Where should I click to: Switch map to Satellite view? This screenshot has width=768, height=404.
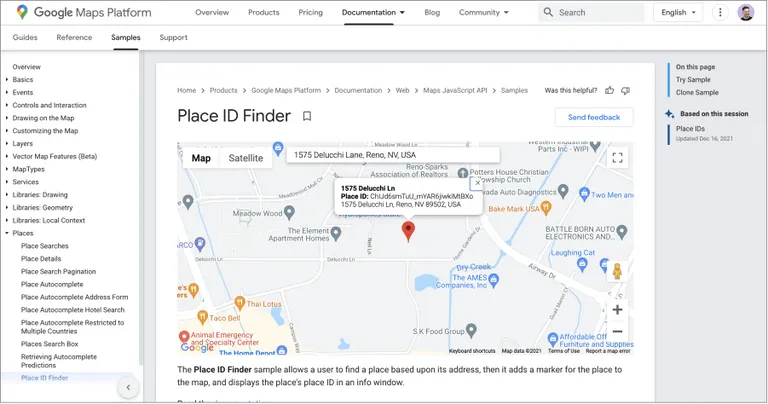(246, 158)
